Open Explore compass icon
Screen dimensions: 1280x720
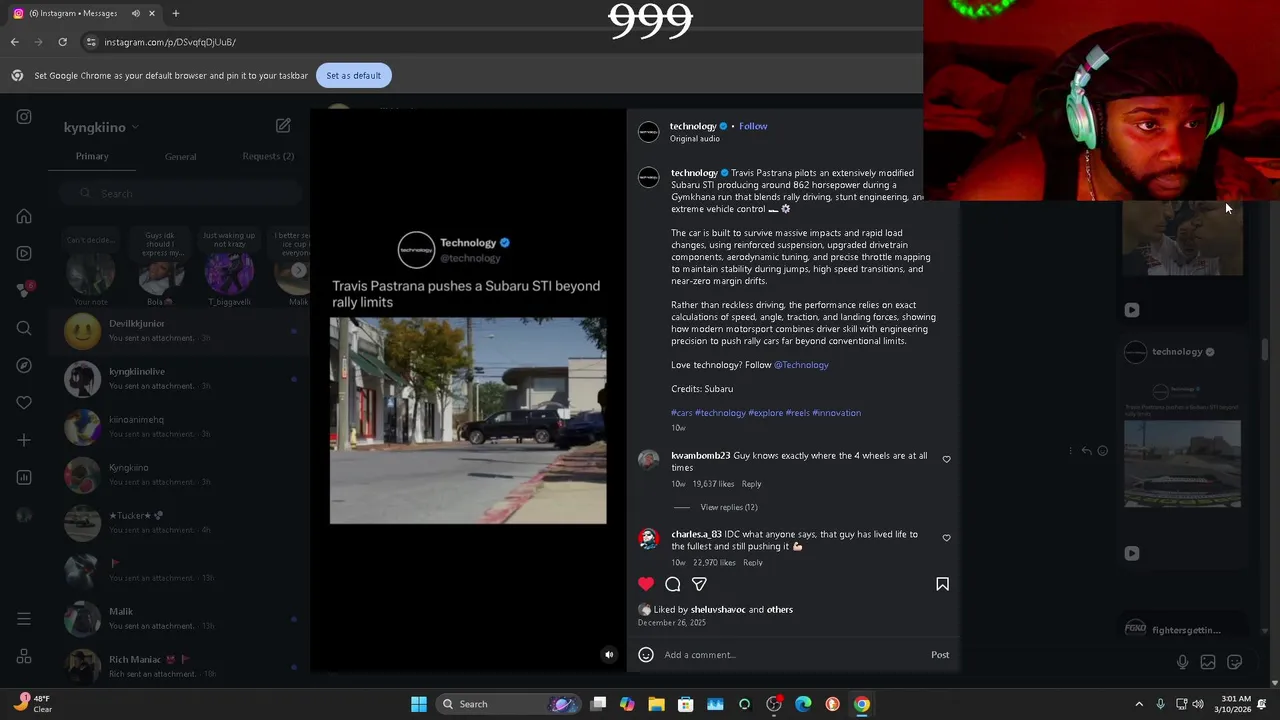[24, 365]
